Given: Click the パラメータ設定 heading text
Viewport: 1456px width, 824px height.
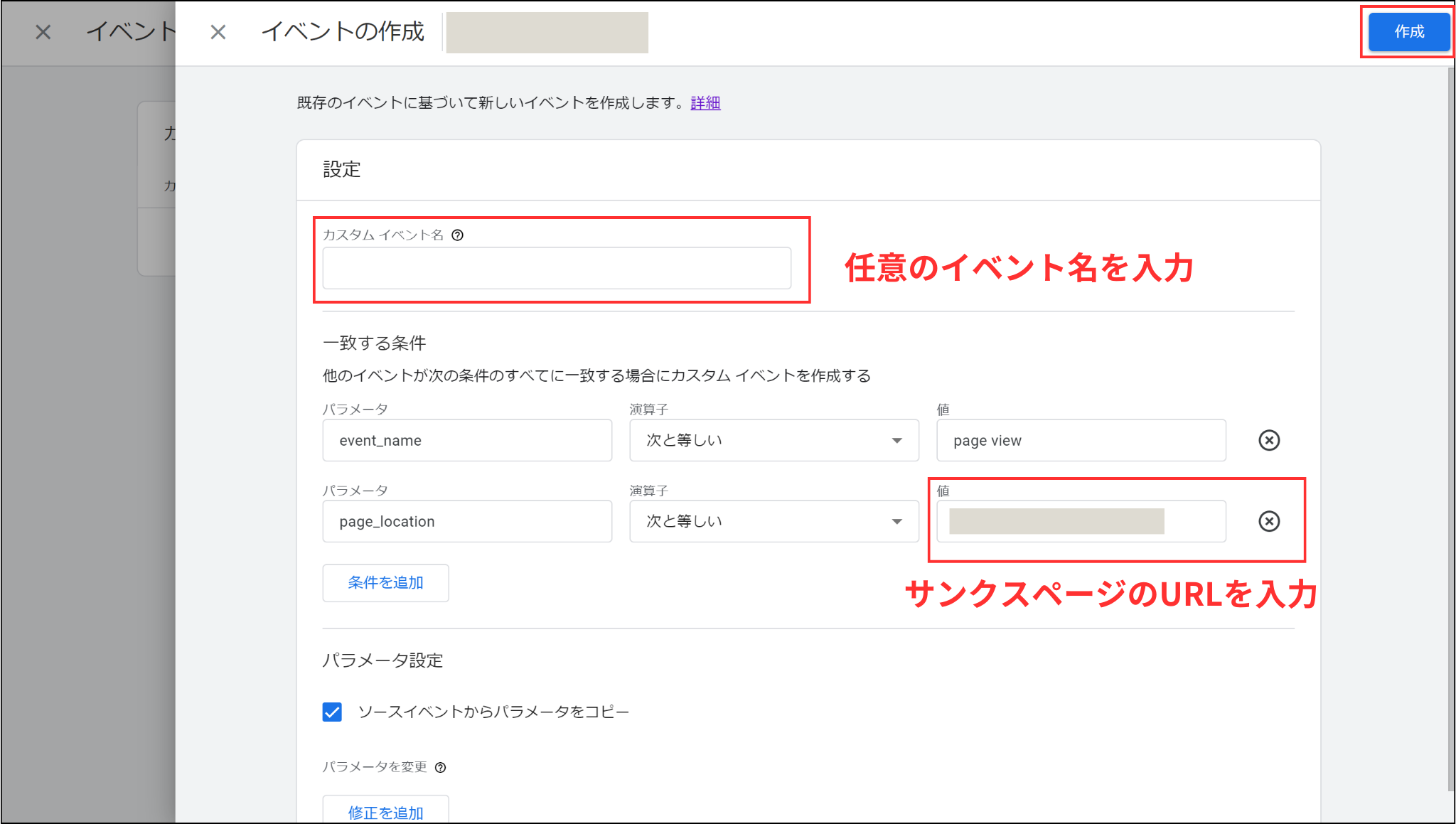Looking at the screenshot, I should (382, 660).
